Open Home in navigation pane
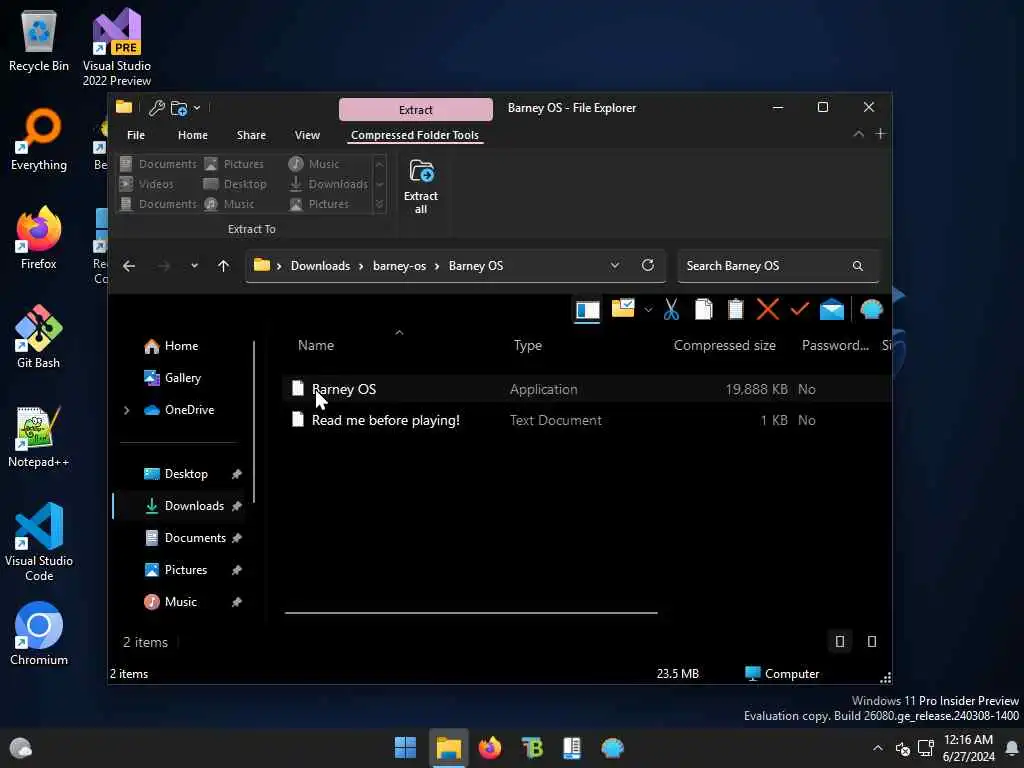The image size is (1024, 768). [171, 346]
